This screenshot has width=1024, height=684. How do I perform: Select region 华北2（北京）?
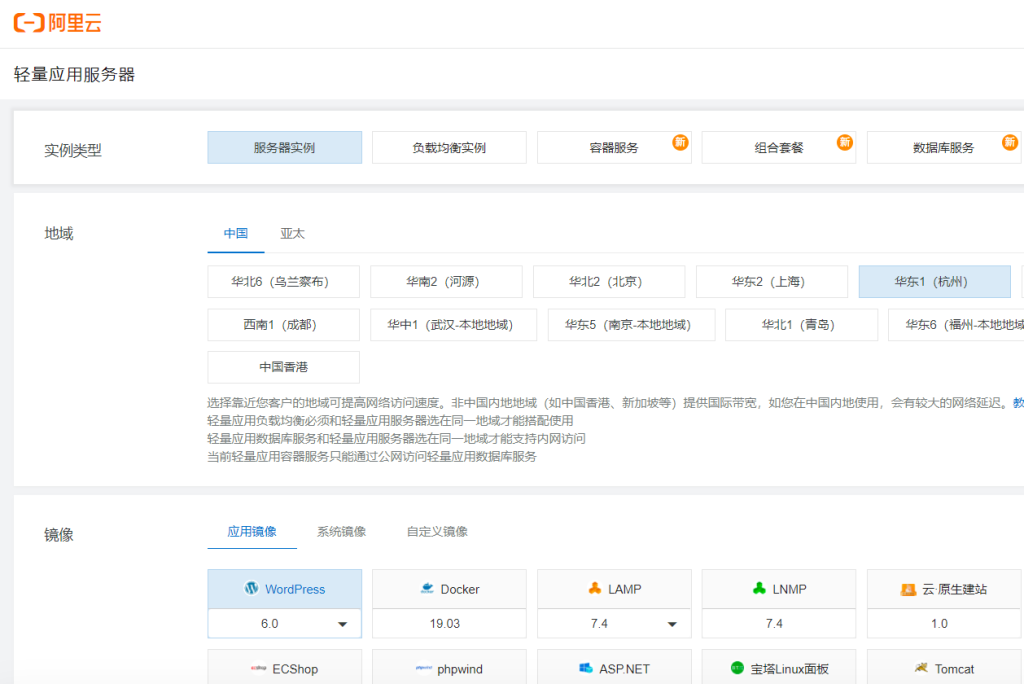point(608,282)
